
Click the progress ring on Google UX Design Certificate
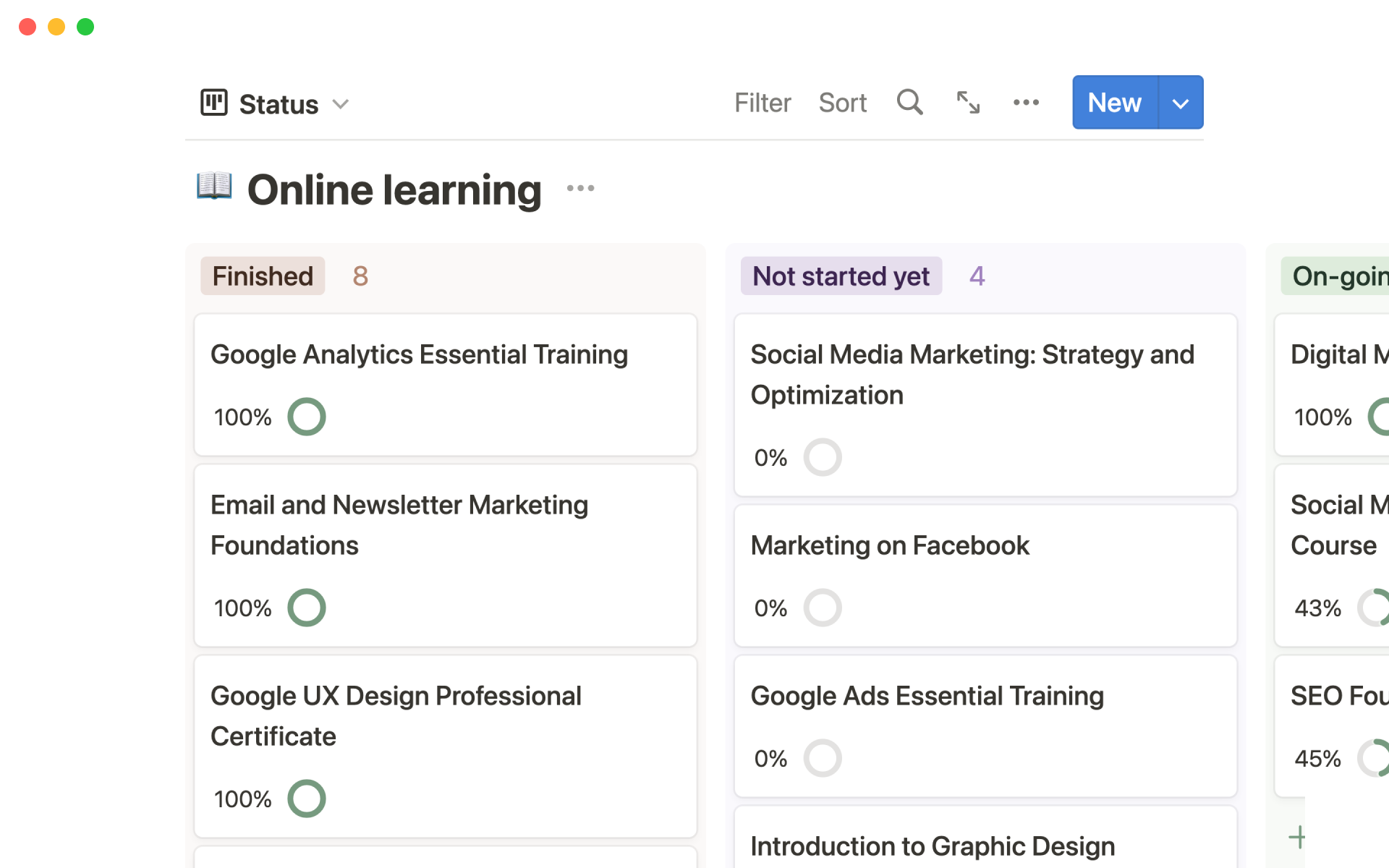click(x=307, y=799)
